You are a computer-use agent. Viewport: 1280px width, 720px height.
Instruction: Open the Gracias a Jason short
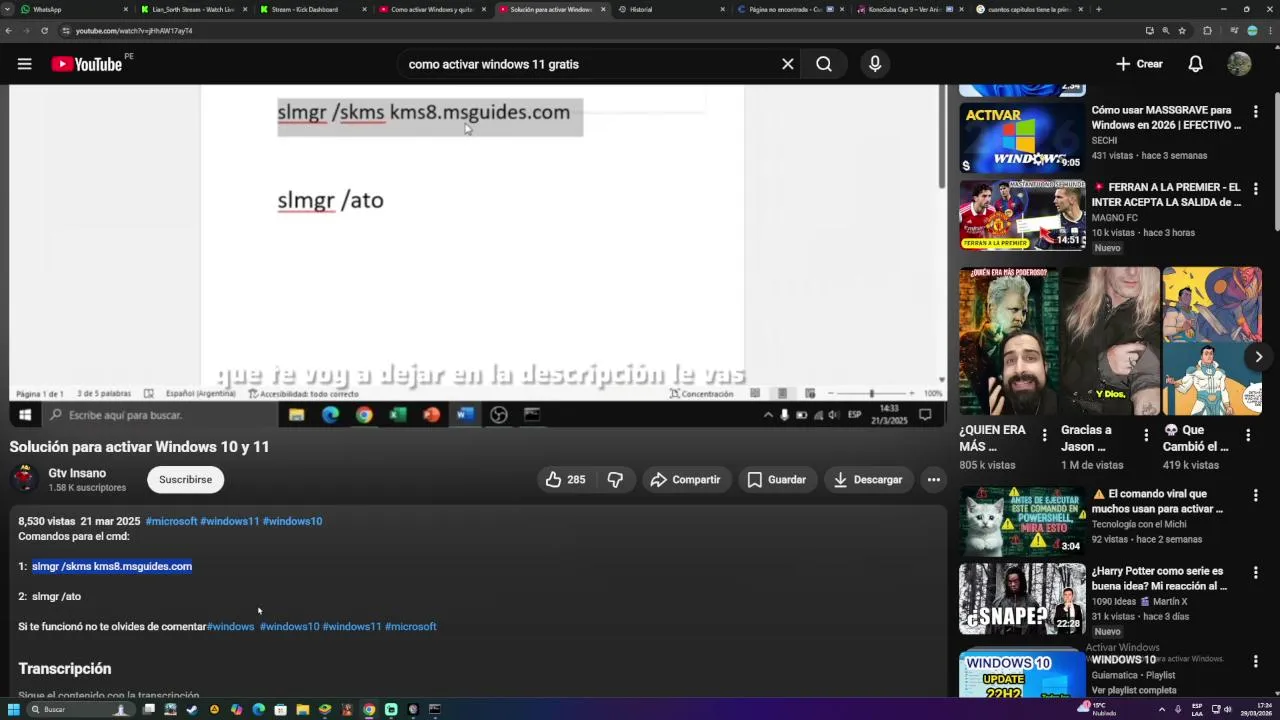(x=1110, y=340)
